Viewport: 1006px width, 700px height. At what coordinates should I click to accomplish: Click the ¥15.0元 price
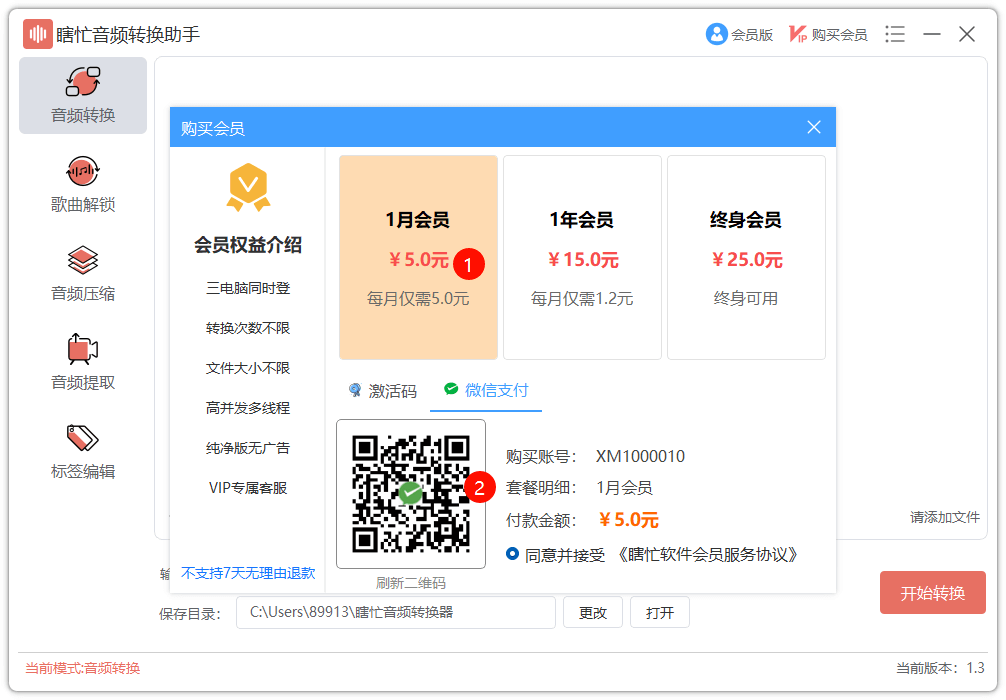[x=583, y=260]
